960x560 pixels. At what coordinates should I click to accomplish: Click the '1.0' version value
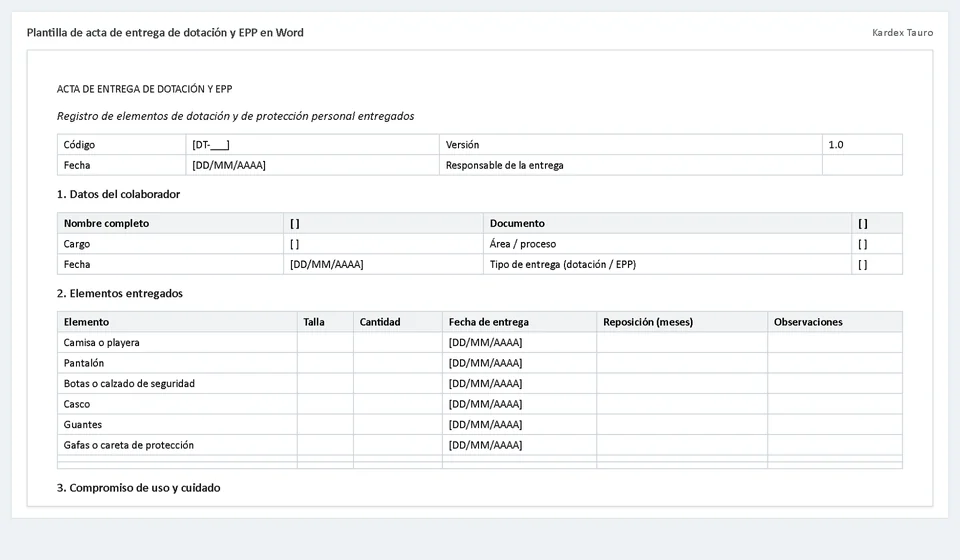click(836, 145)
